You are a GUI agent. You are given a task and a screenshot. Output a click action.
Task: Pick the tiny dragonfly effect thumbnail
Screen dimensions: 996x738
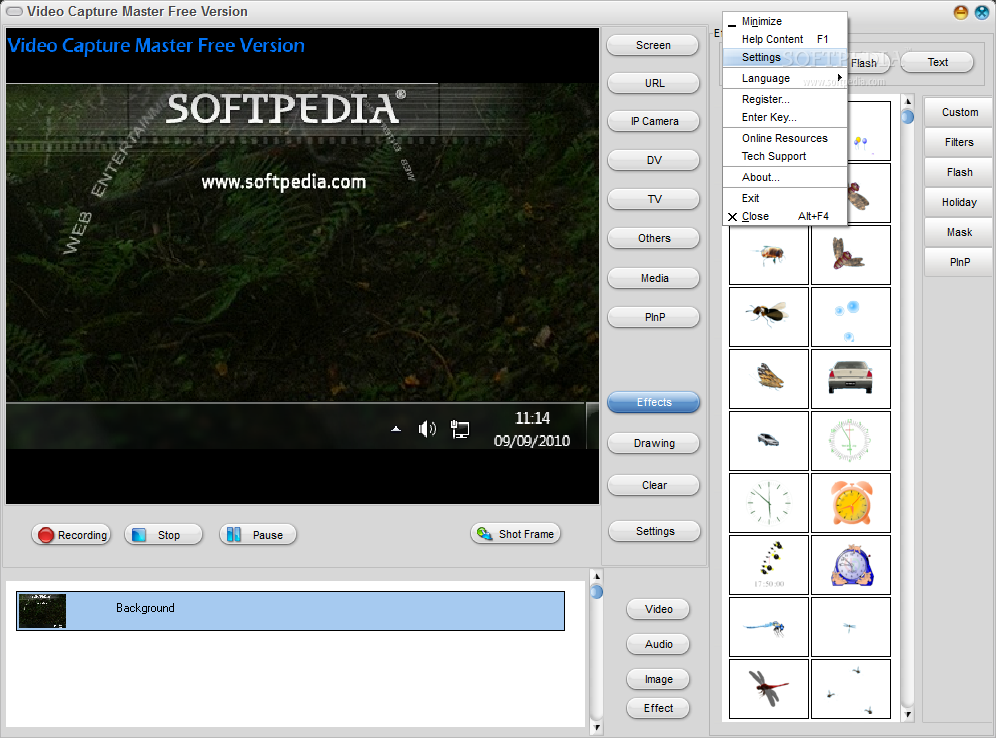point(851,626)
